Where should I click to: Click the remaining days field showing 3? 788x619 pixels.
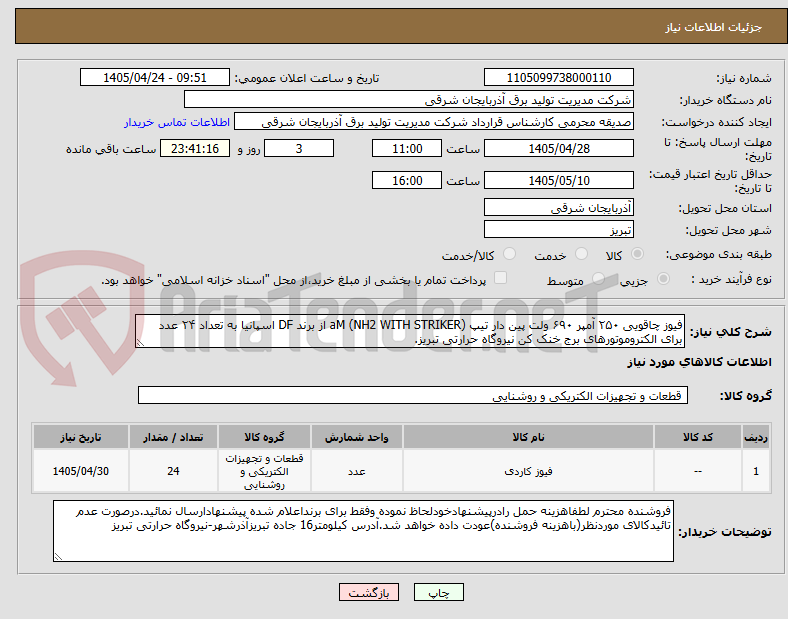[x=299, y=148]
